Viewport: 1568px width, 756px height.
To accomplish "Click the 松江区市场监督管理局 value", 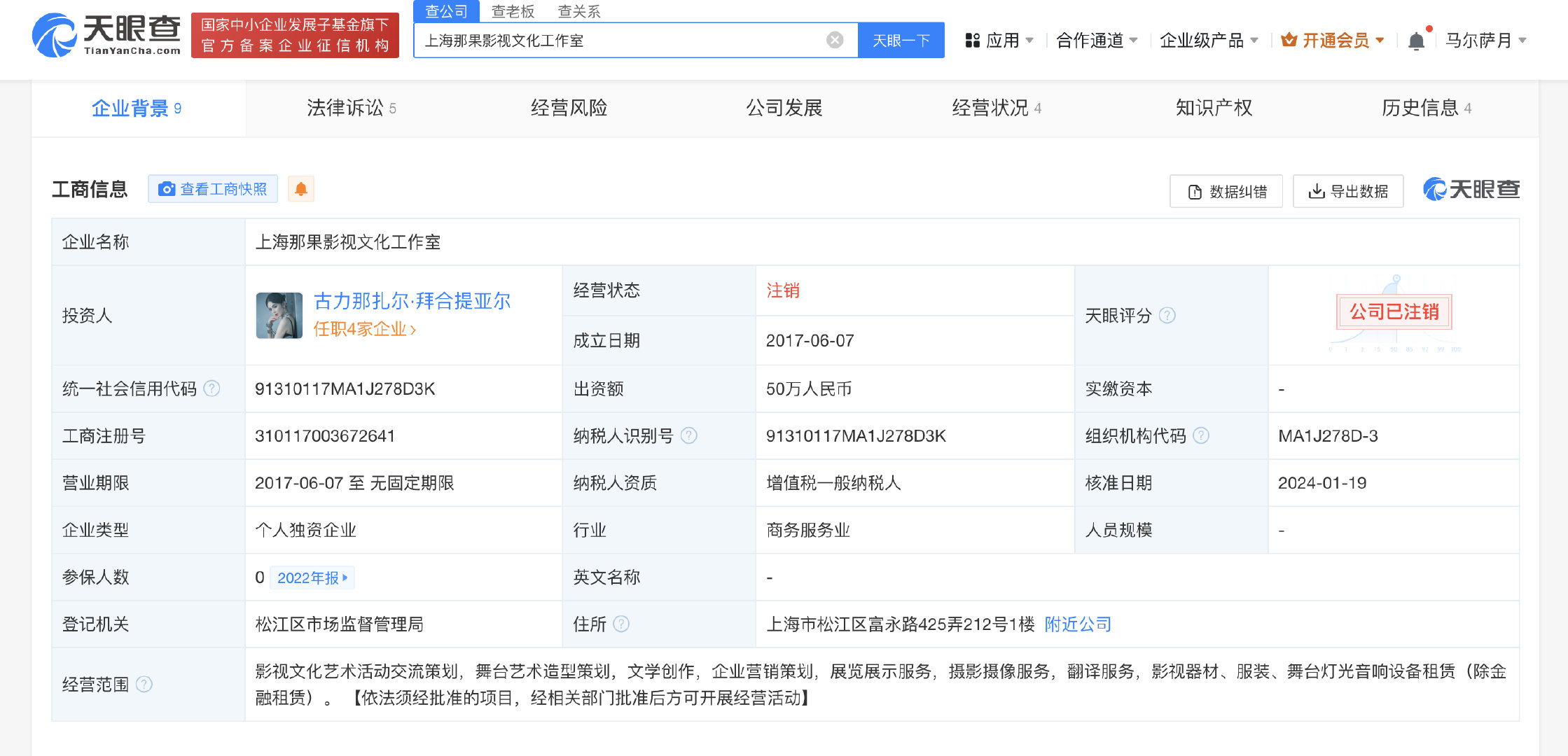I will click(x=340, y=624).
